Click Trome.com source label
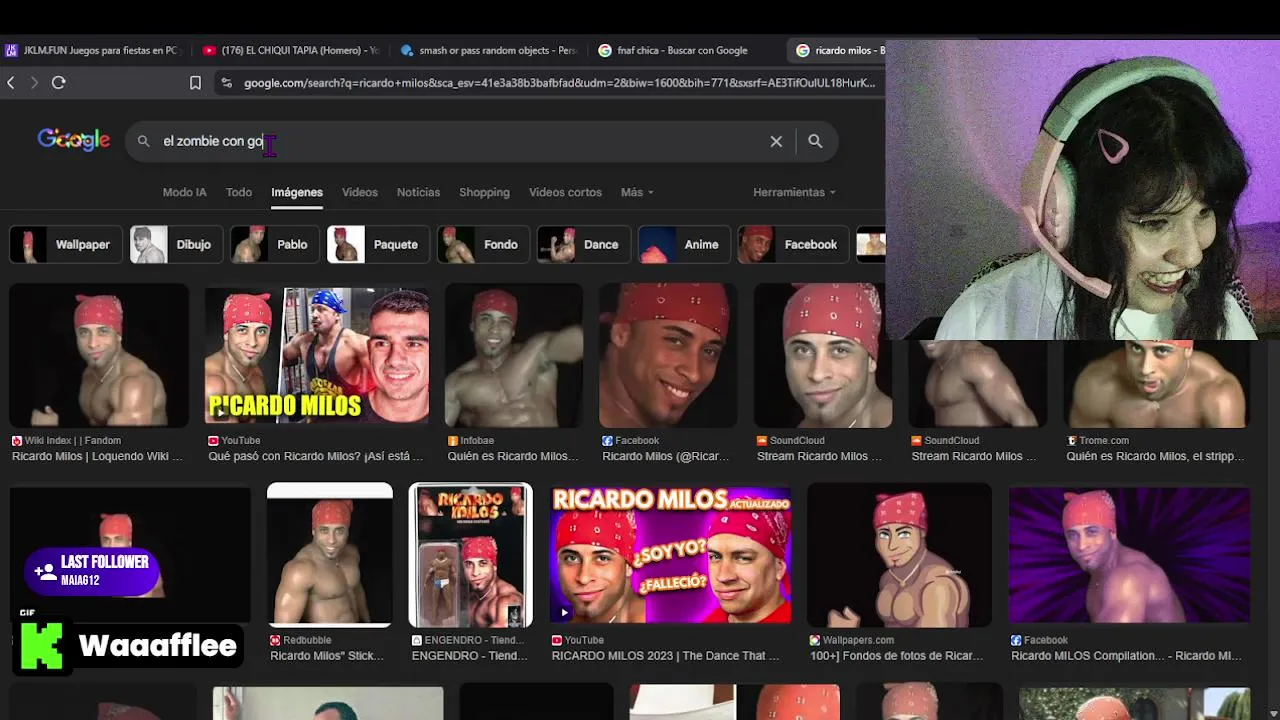The width and height of the screenshot is (1280, 720). click(x=1104, y=440)
